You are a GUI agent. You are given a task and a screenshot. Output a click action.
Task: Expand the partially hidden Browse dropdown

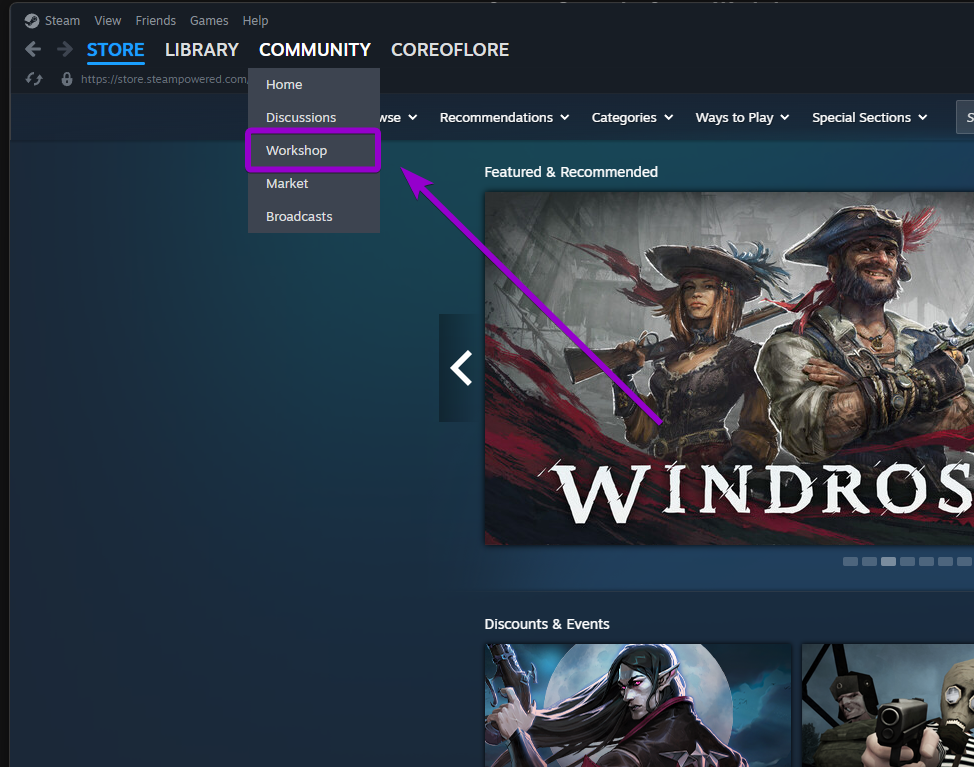point(399,117)
